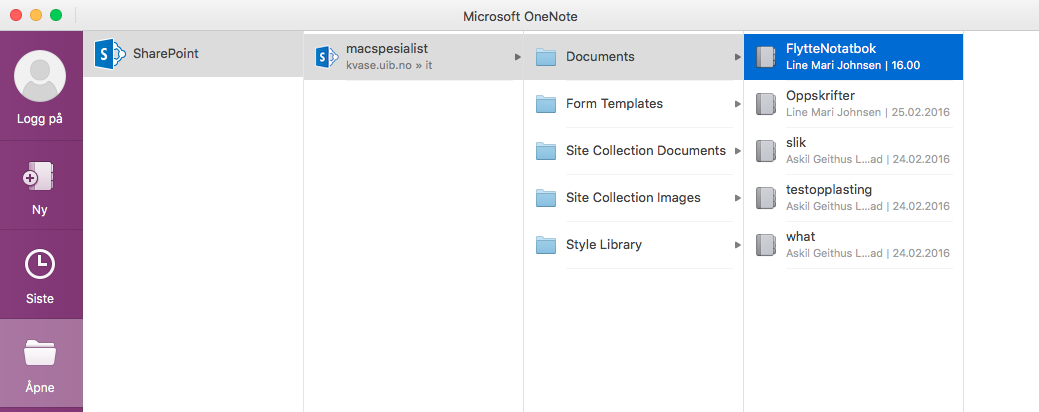Click the Ny new notebook icon

41,177
